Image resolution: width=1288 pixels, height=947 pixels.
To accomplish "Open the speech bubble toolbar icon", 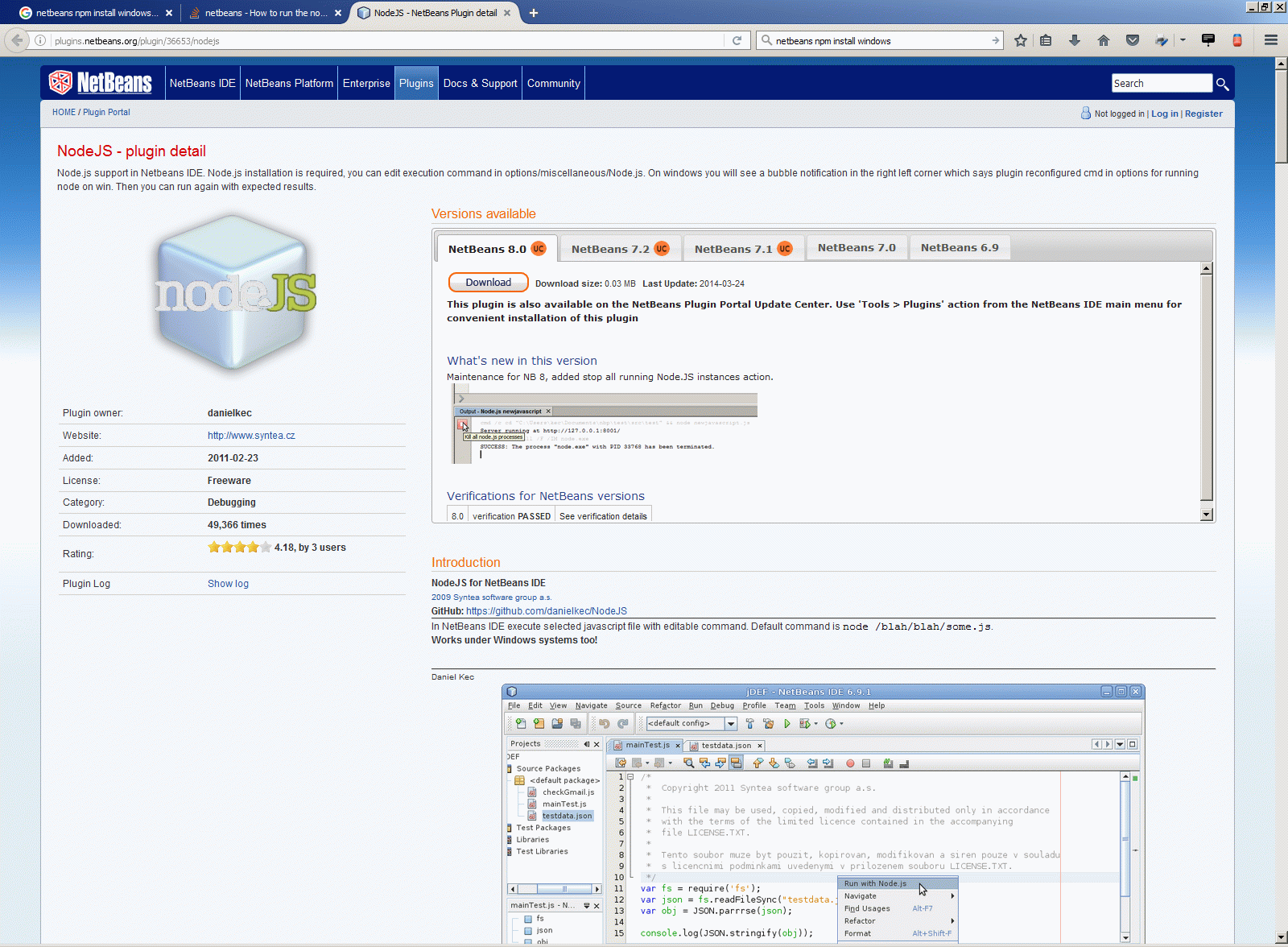I will pos(1208,40).
